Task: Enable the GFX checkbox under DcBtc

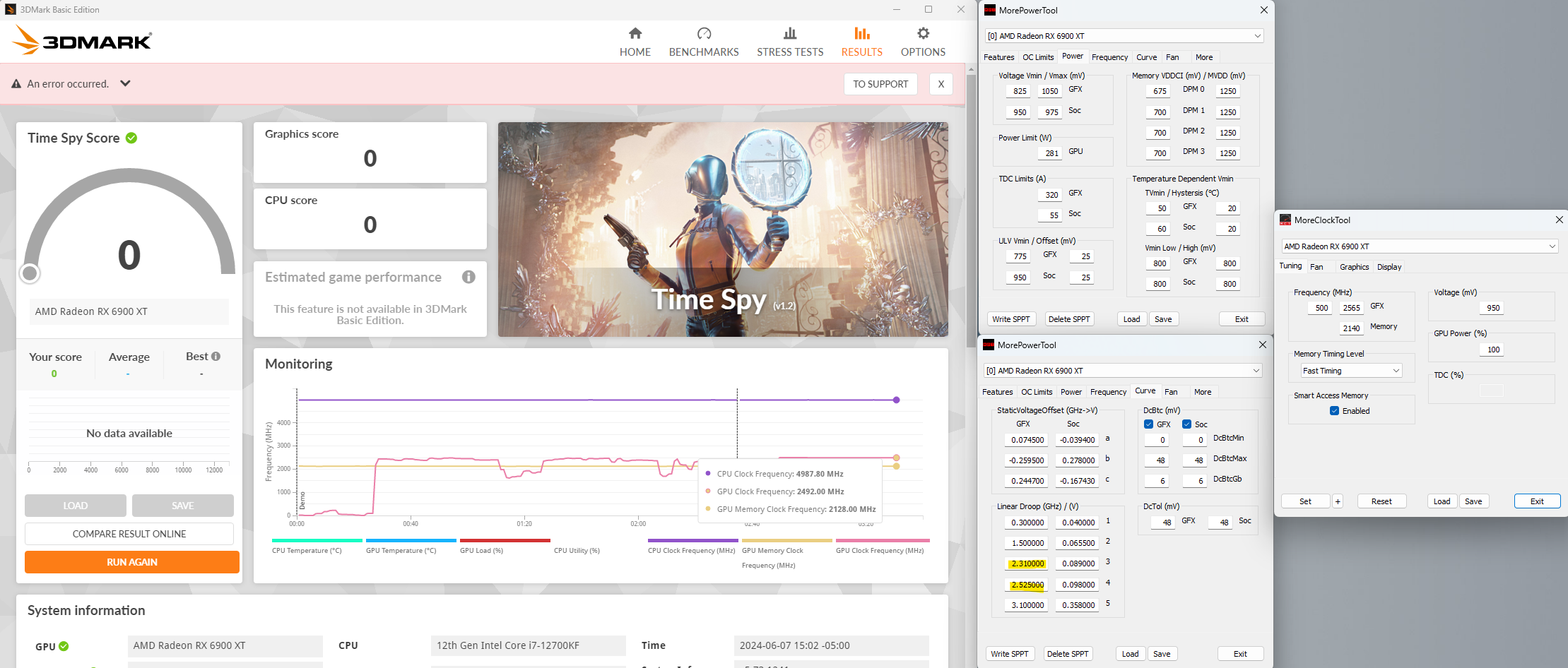Action: coord(1150,424)
